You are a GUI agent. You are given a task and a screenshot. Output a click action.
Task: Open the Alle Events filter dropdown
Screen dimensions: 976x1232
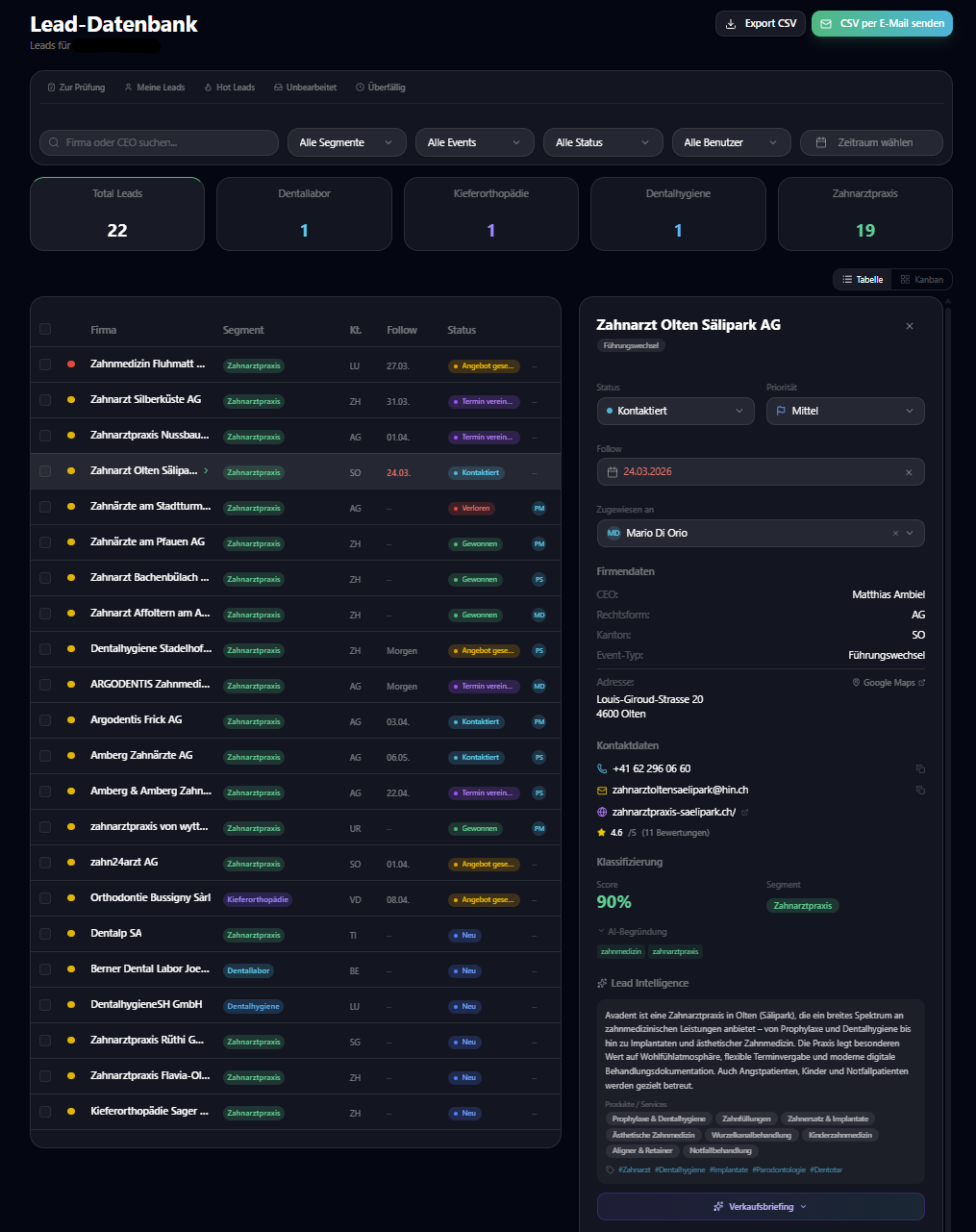coord(474,142)
